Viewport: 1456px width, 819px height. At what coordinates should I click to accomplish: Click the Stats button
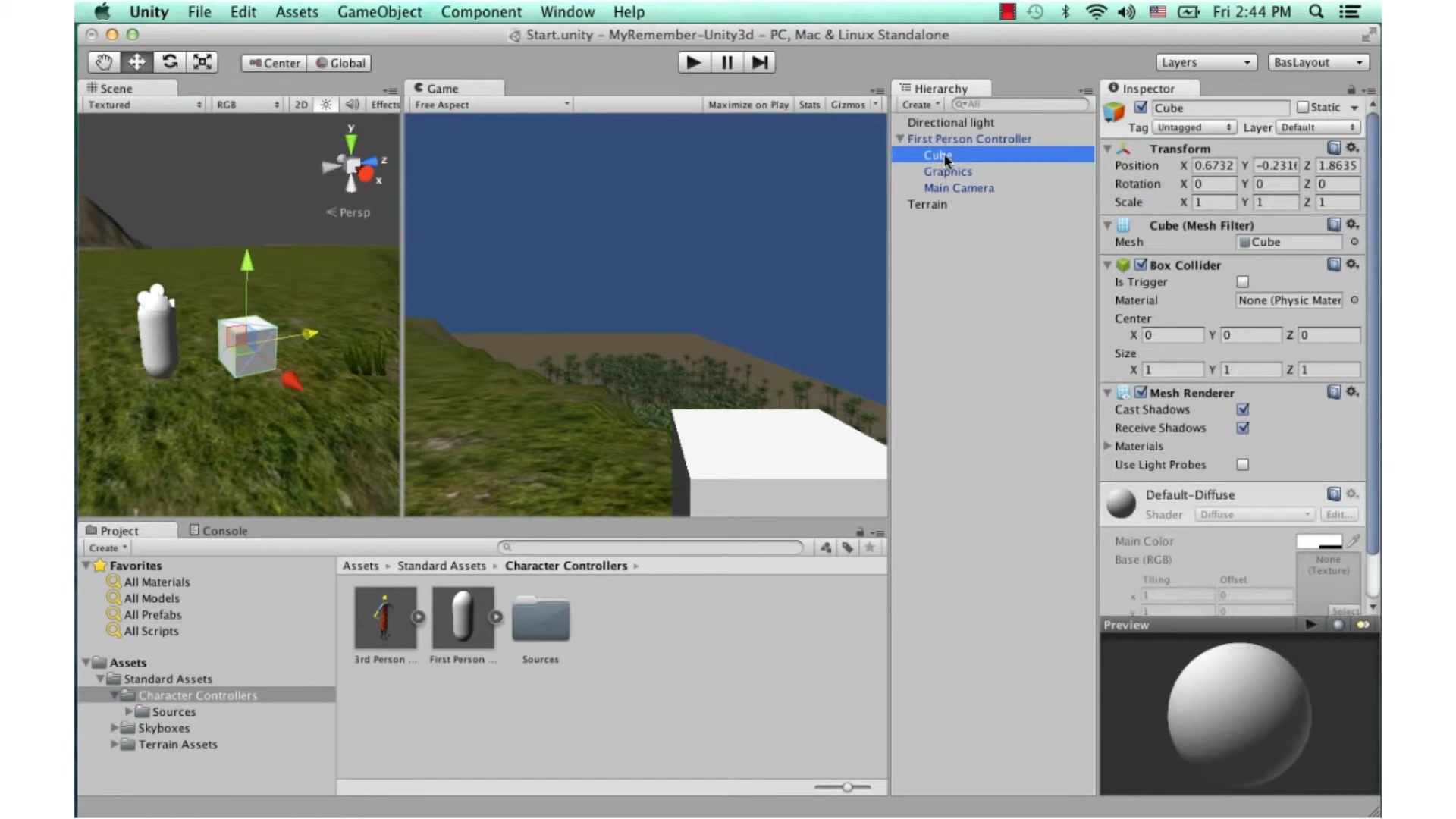(x=809, y=105)
